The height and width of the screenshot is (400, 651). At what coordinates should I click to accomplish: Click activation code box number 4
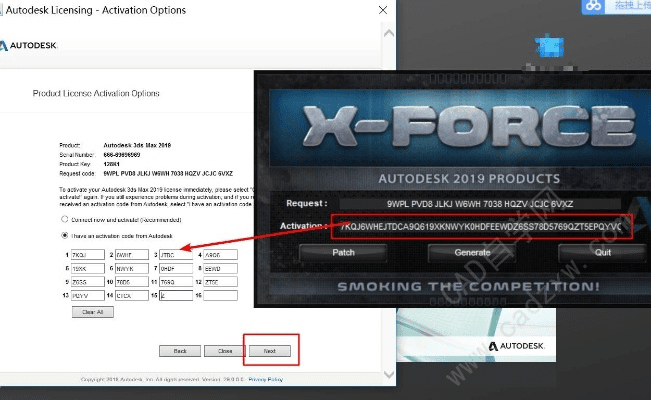tap(220, 255)
